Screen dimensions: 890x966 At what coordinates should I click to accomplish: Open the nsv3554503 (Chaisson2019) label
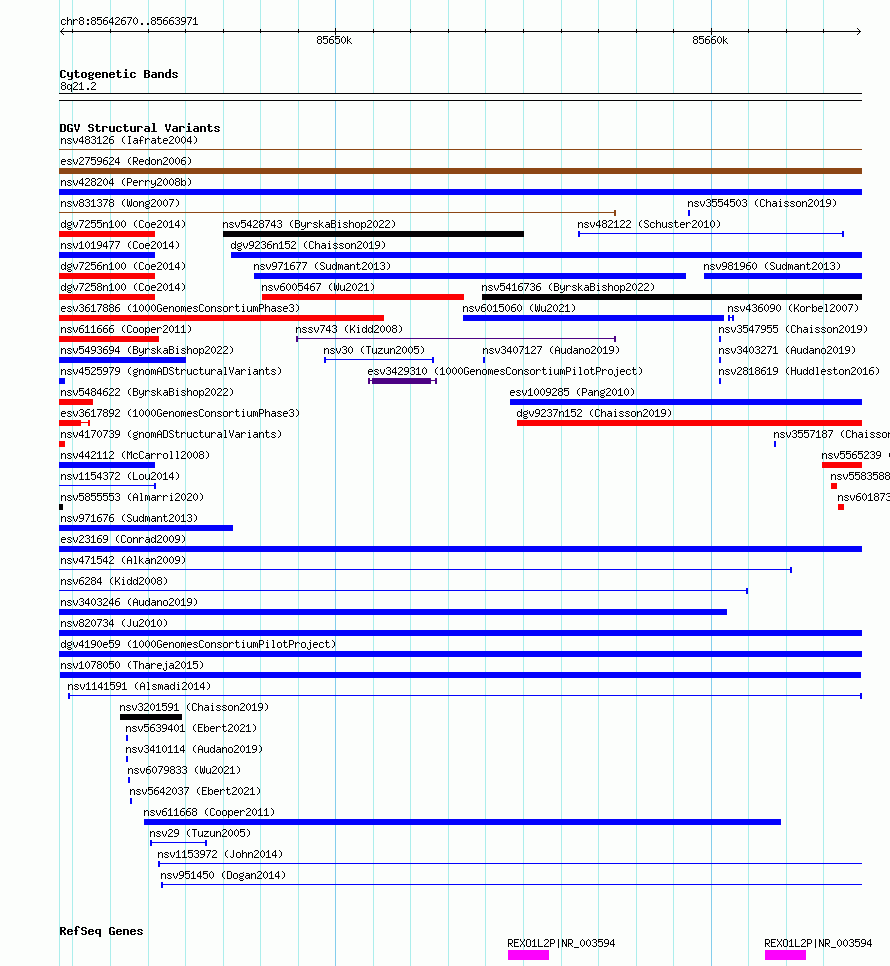pos(762,203)
